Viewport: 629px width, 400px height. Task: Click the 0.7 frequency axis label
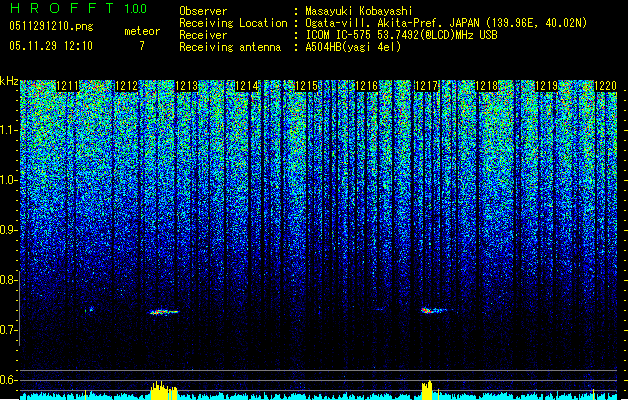point(9,330)
